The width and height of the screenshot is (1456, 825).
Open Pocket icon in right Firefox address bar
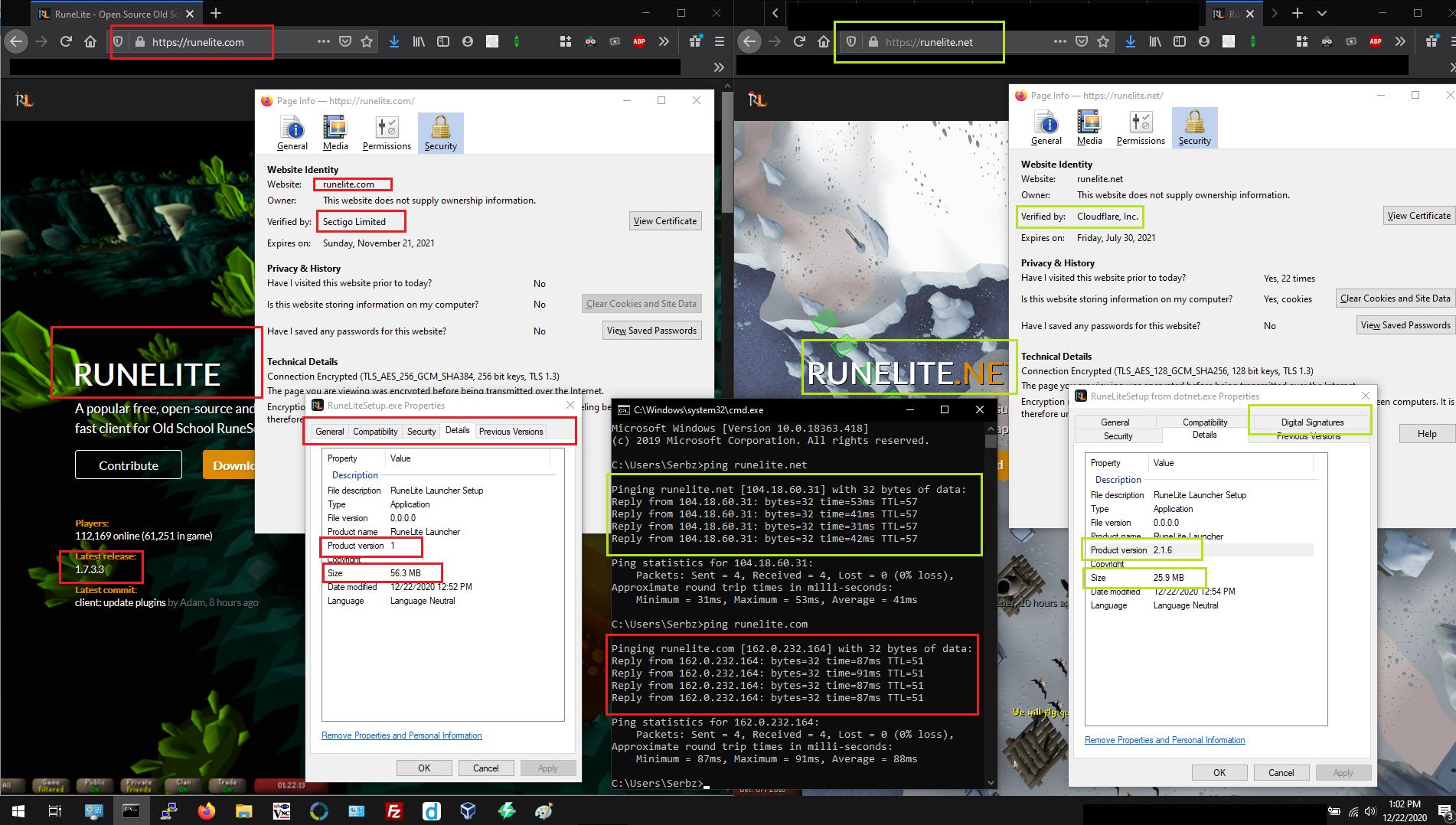1082,41
